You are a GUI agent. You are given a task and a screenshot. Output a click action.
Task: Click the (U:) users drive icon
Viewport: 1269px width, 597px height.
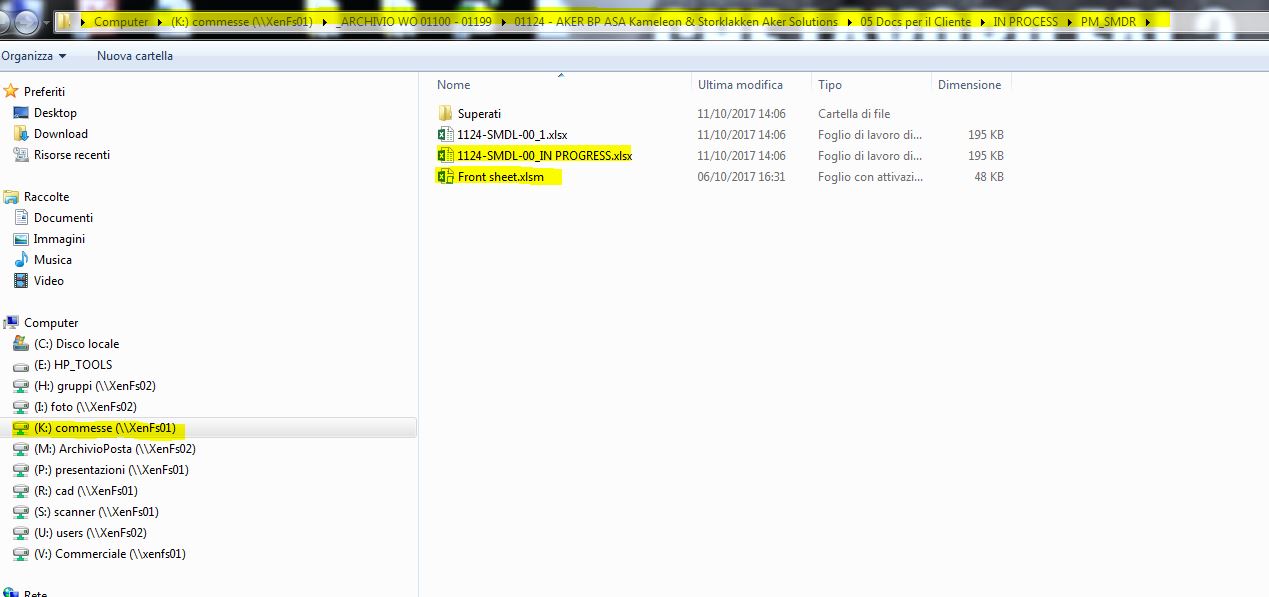[x=21, y=533]
